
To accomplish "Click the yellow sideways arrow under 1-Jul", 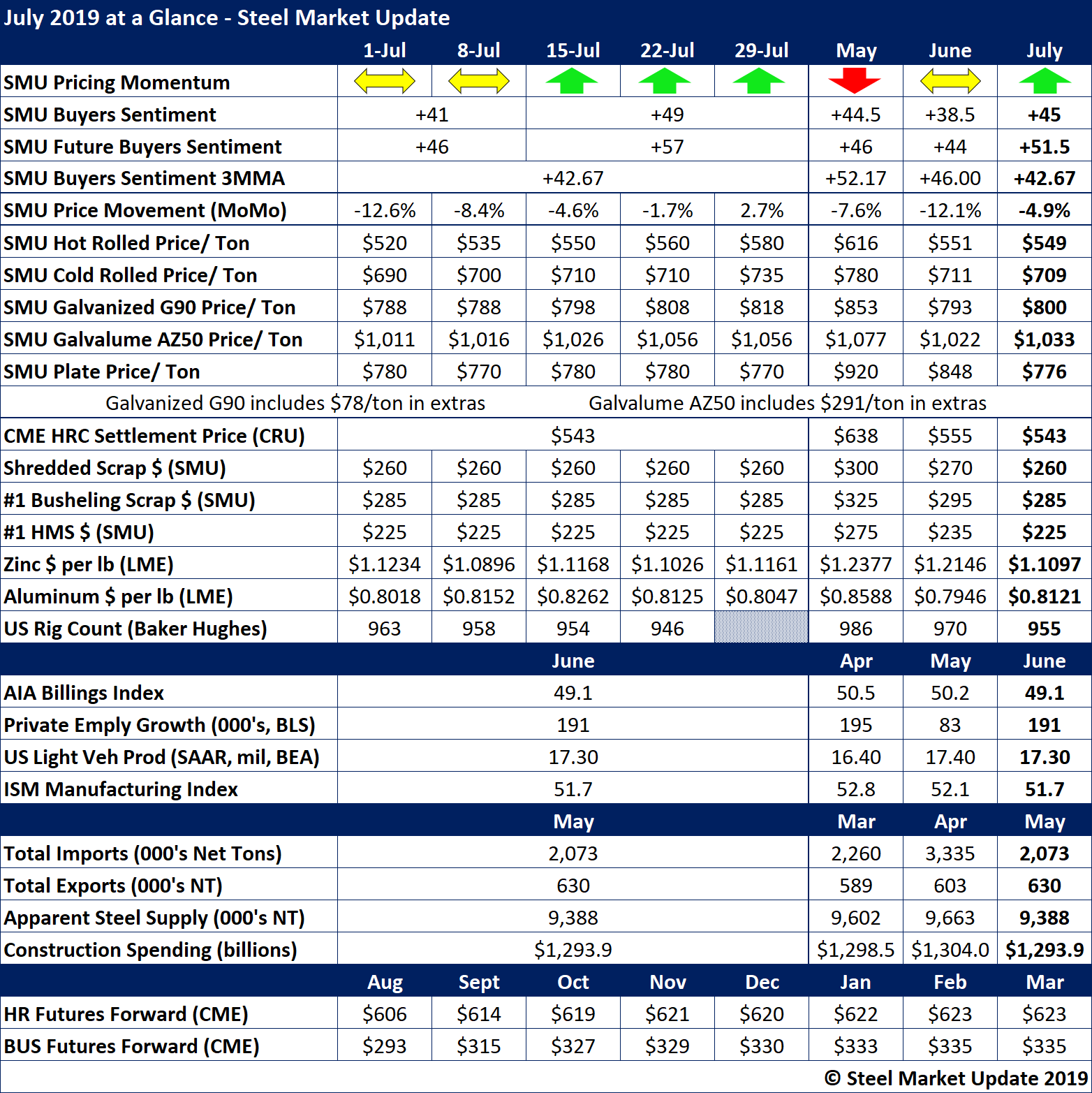I will click(x=385, y=81).
